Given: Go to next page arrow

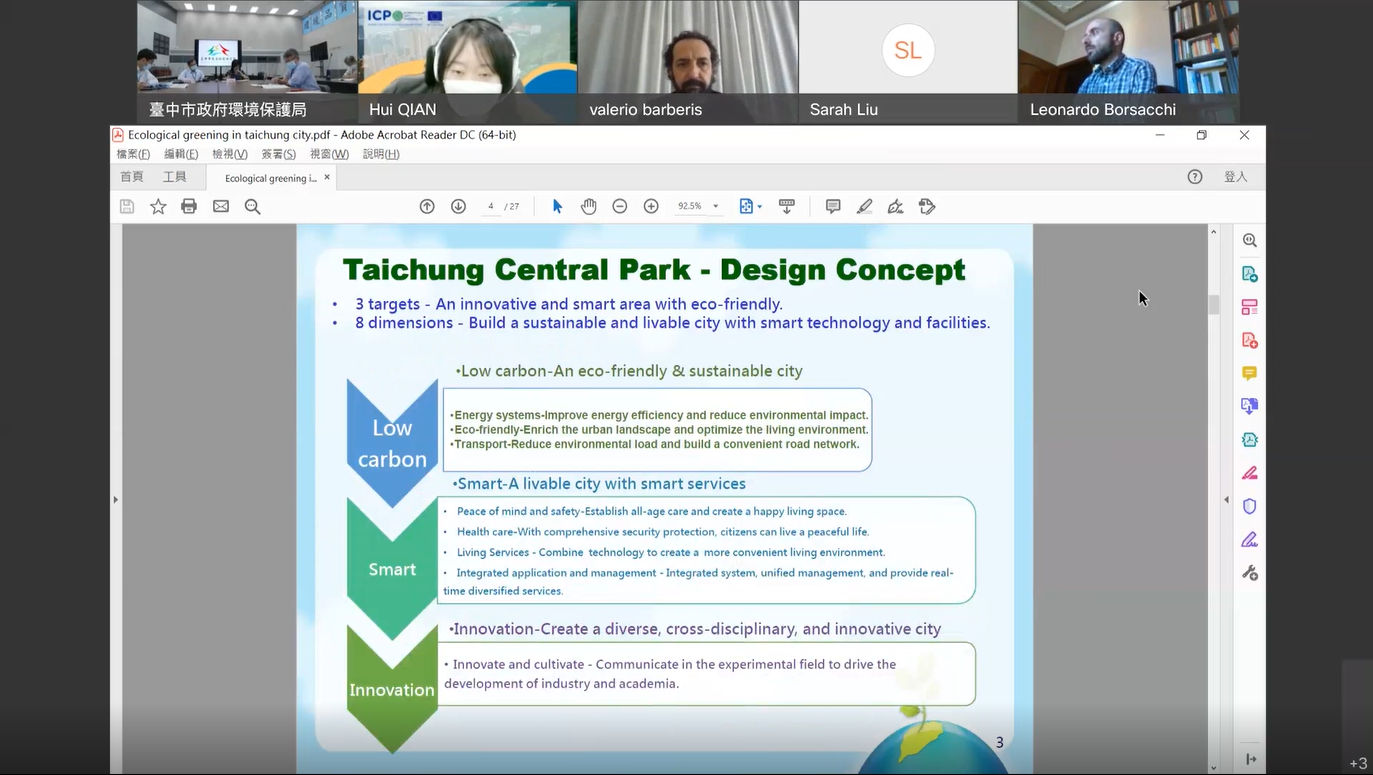Looking at the screenshot, I should 458,206.
